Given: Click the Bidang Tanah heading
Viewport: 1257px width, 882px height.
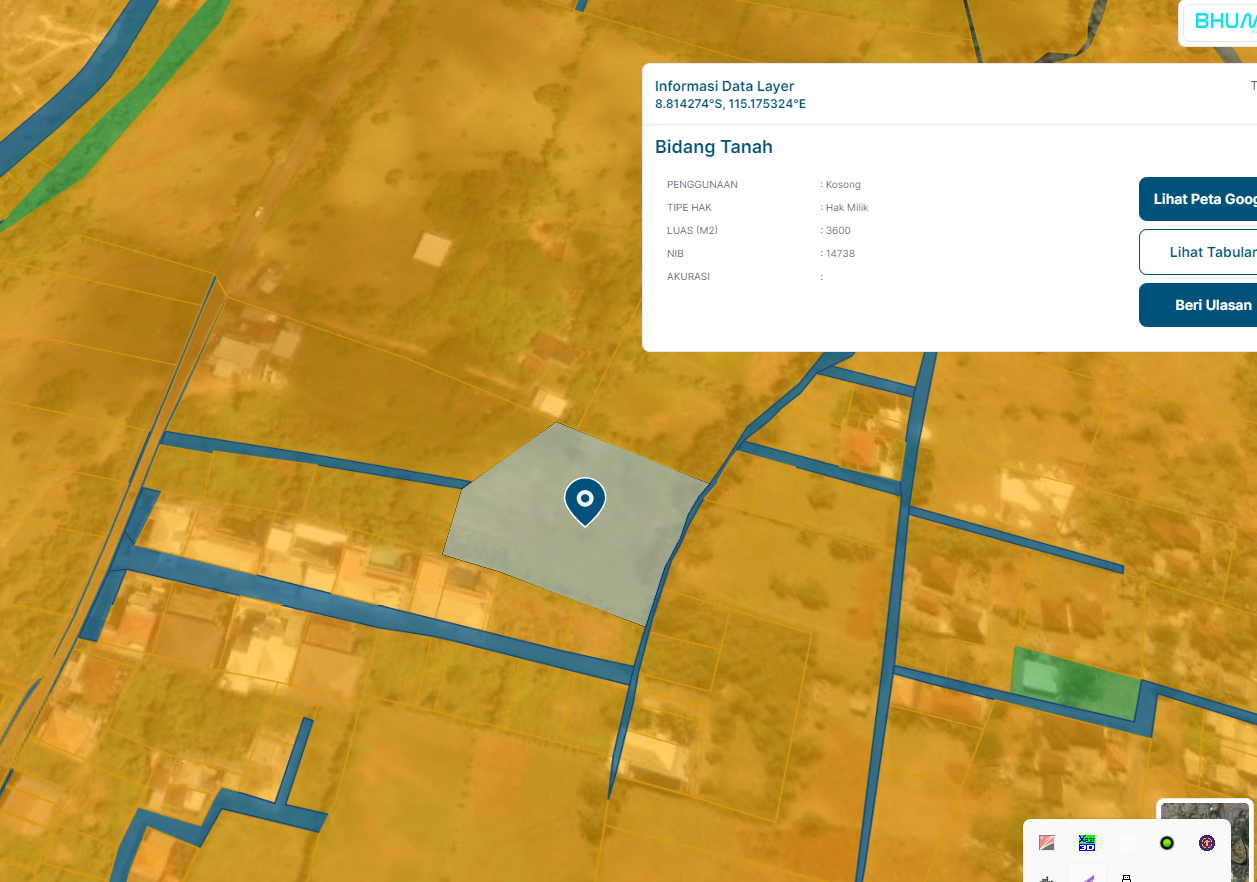Looking at the screenshot, I should (x=713, y=147).
